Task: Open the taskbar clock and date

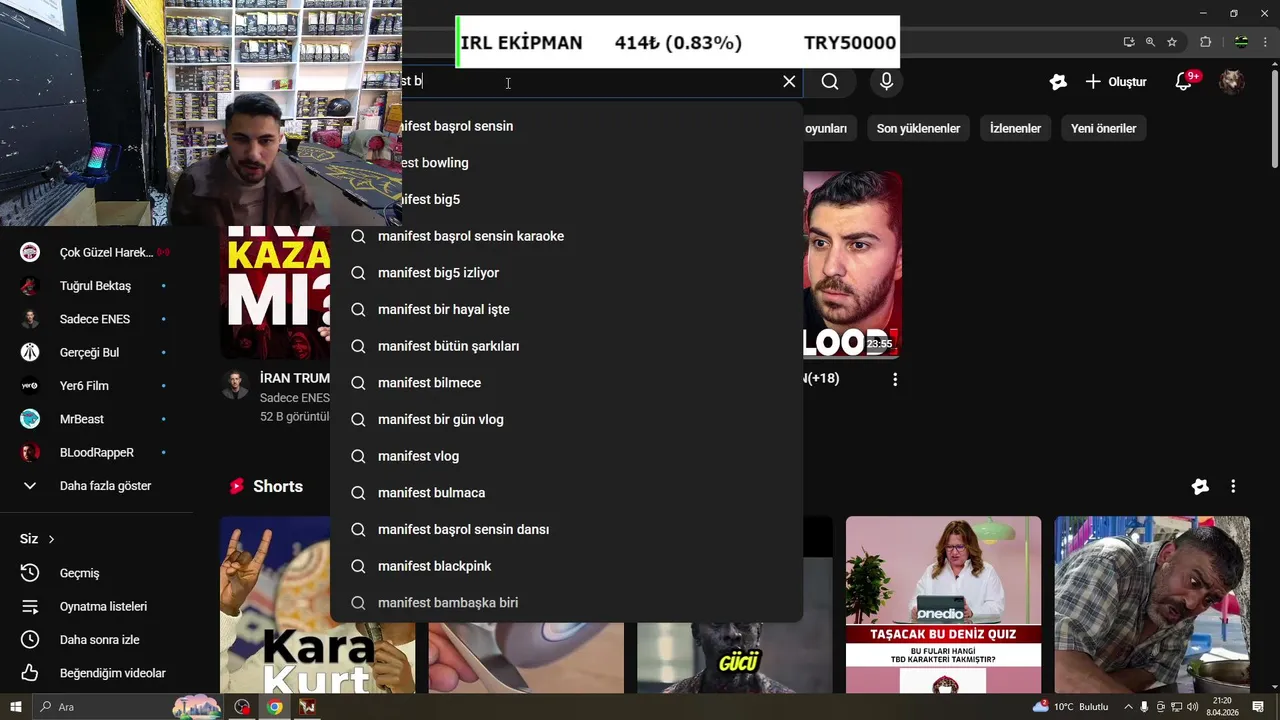Action: coord(1222,707)
